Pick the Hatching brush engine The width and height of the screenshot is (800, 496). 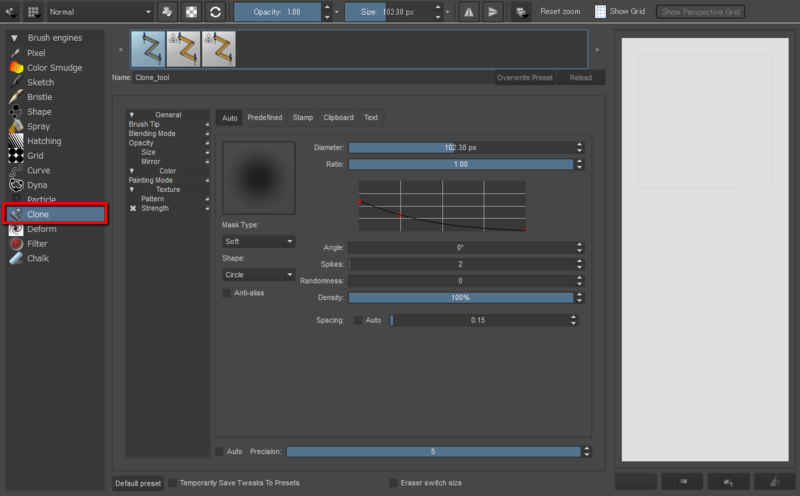(44, 141)
